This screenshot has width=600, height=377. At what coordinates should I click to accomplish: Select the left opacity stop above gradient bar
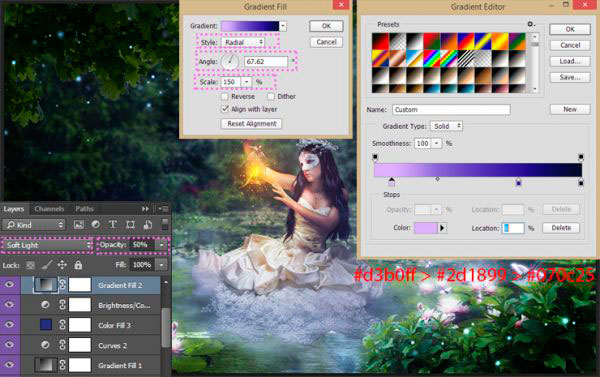(375, 157)
